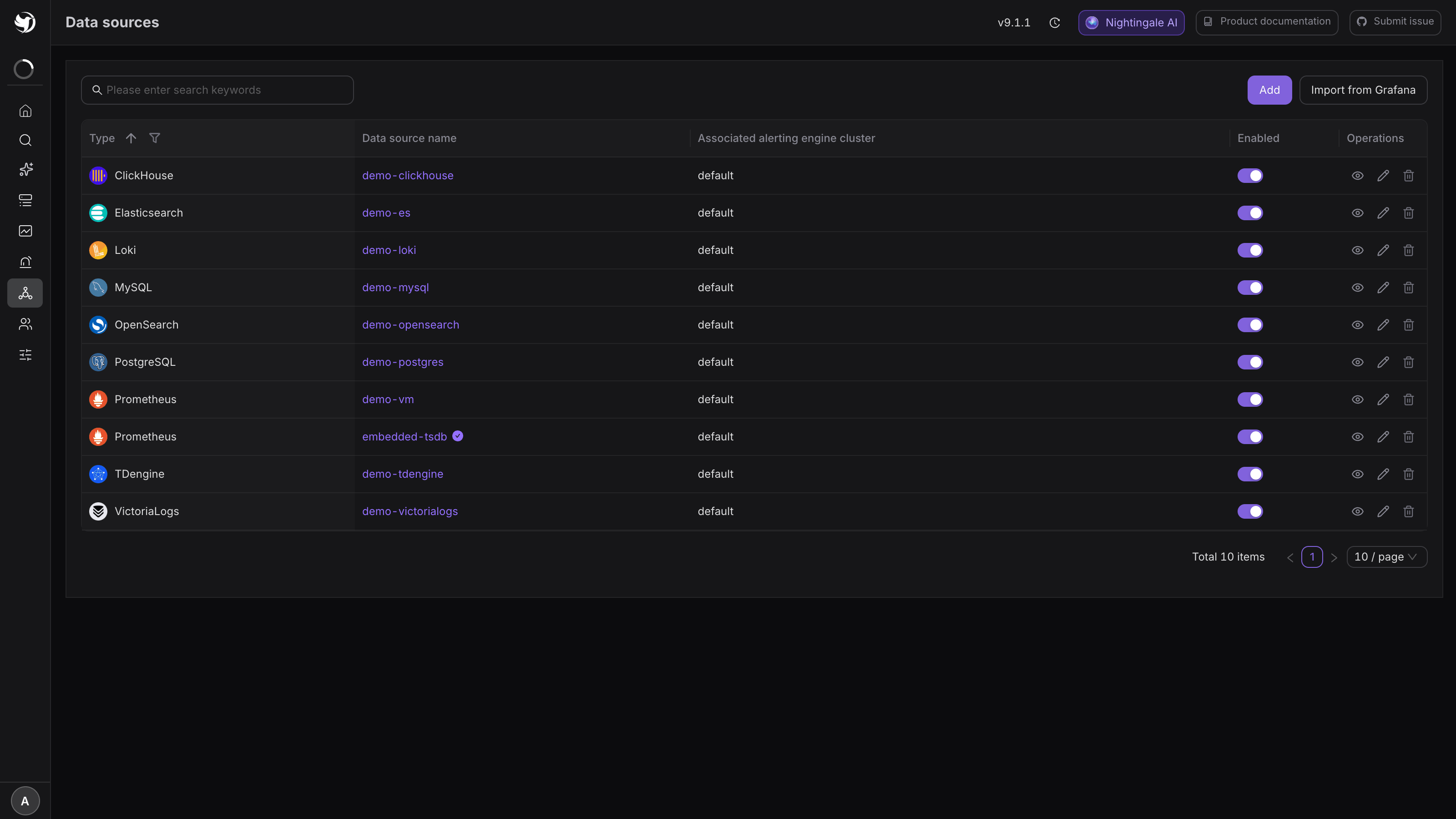This screenshot has height=819, width=1456.
Task: Delete the demo-victorialogs data source
Action: coord(1409,511)
